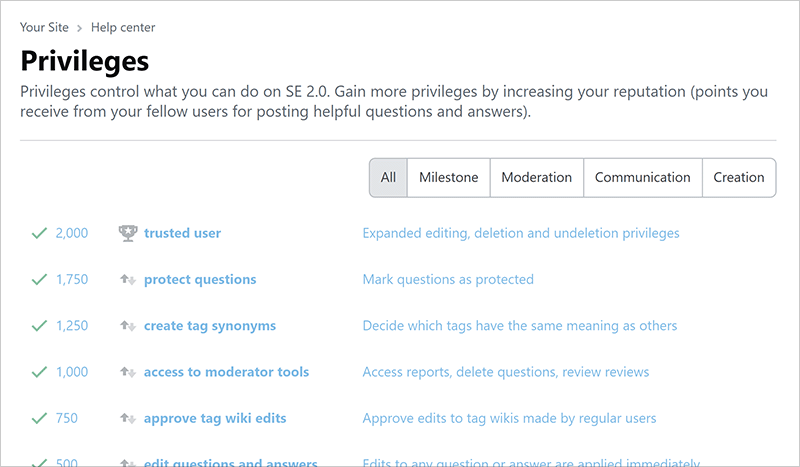Switch to the Milestone filter

[448, 178]
